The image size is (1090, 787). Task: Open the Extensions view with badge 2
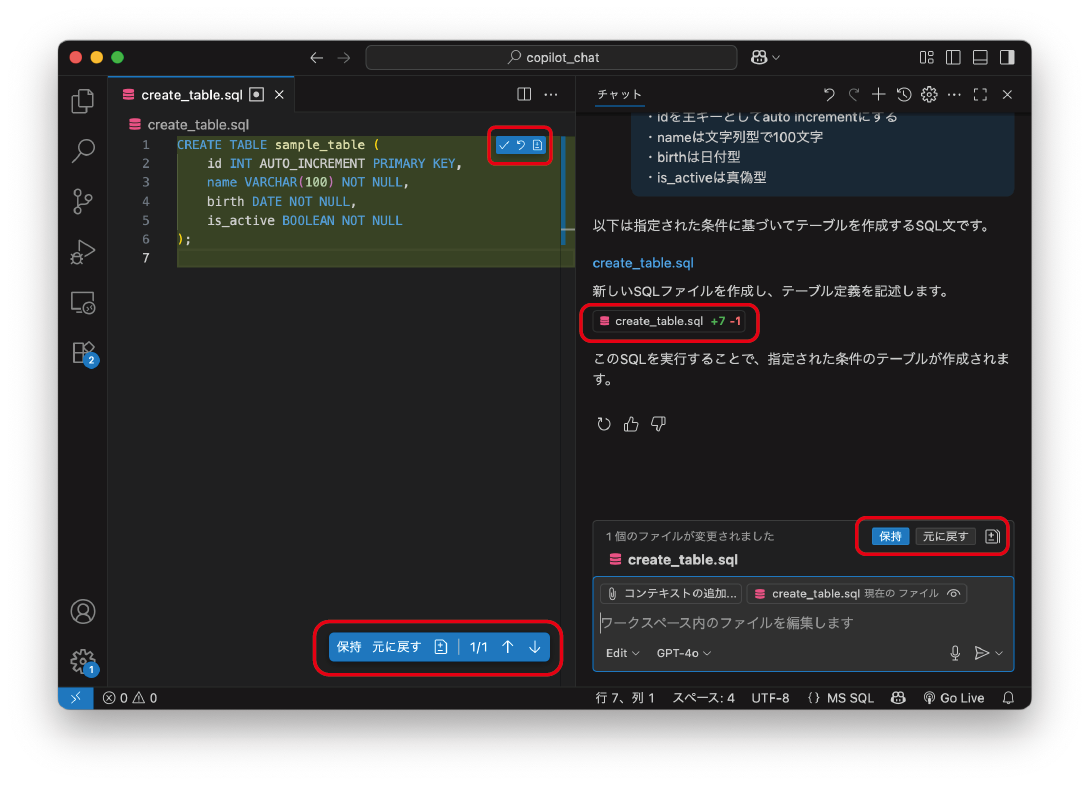coord(84,353)
